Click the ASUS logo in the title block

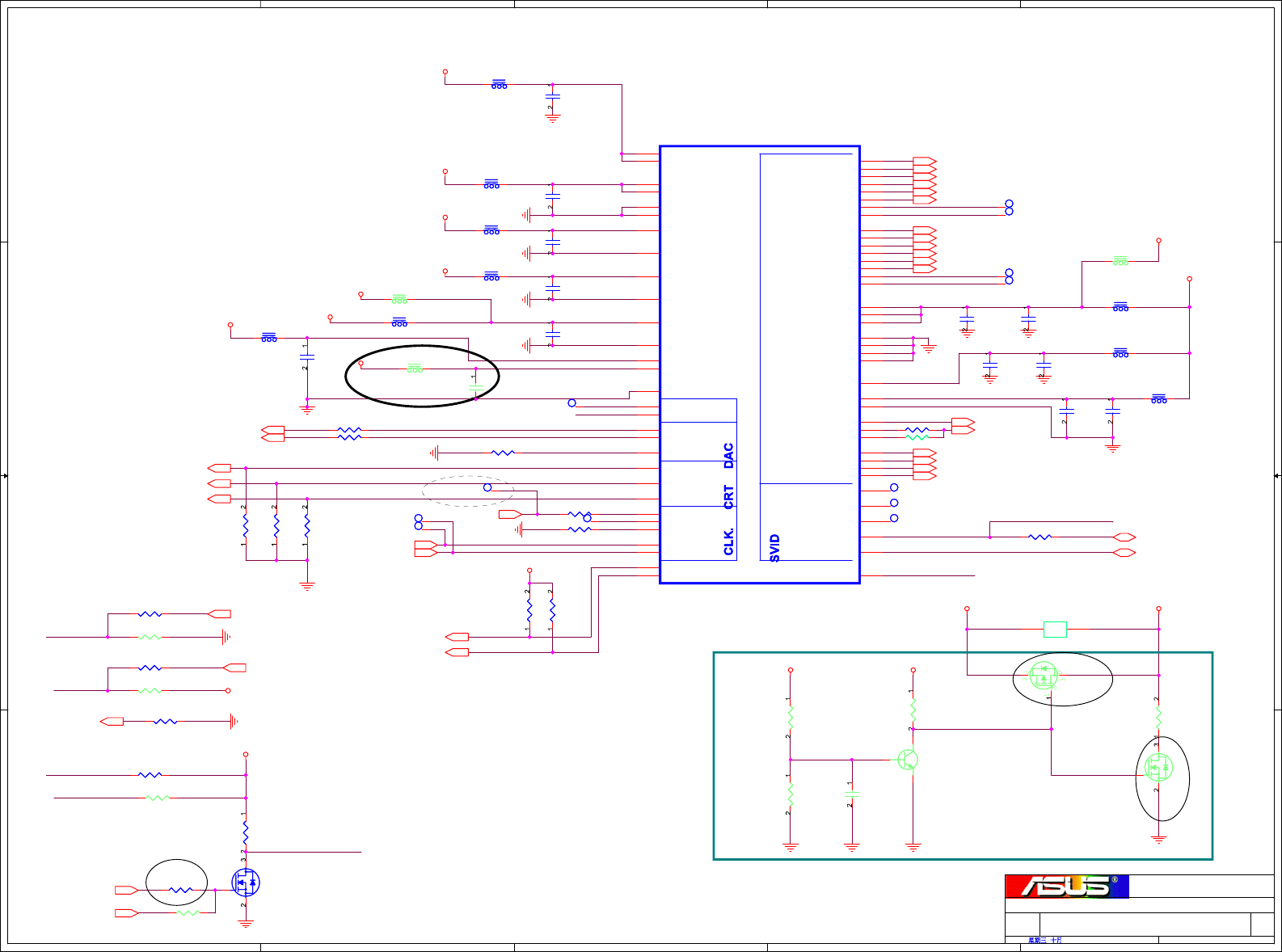point(1067,886)
